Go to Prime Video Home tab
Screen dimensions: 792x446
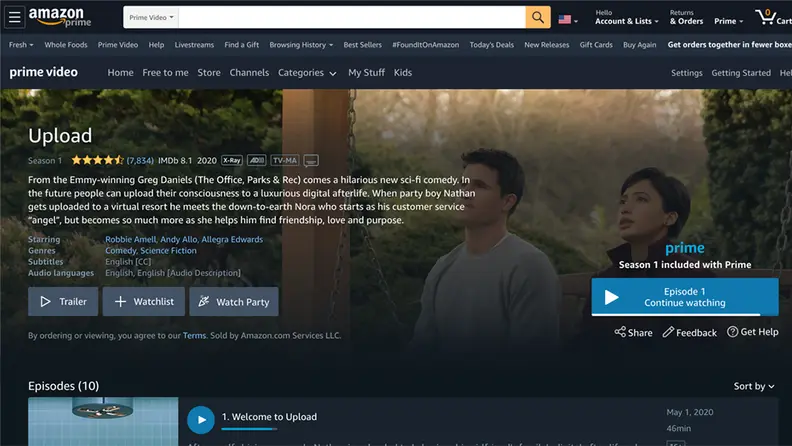(120, 73)
